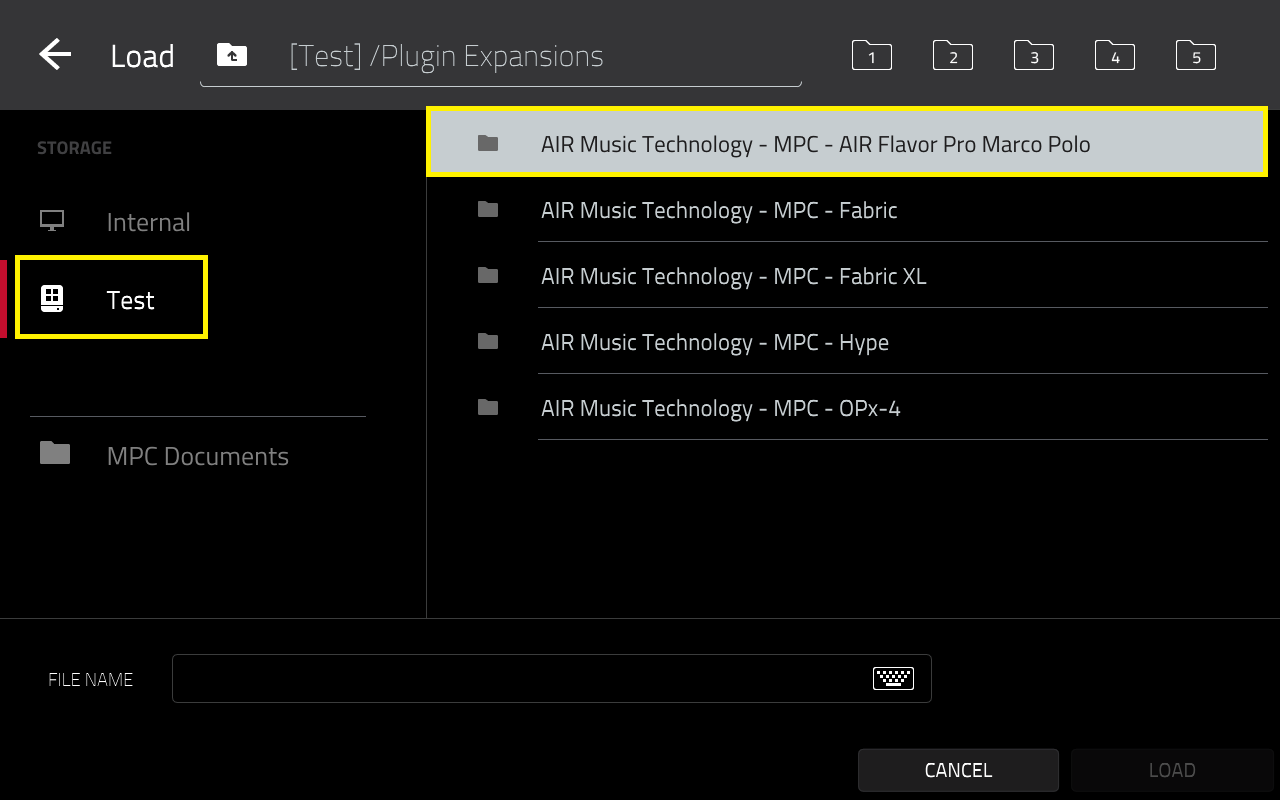Click the LOAD button

coord(1171,770)
